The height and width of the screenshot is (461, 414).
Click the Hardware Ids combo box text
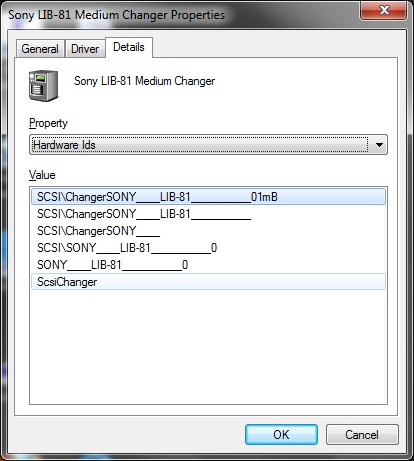point(64,145)
